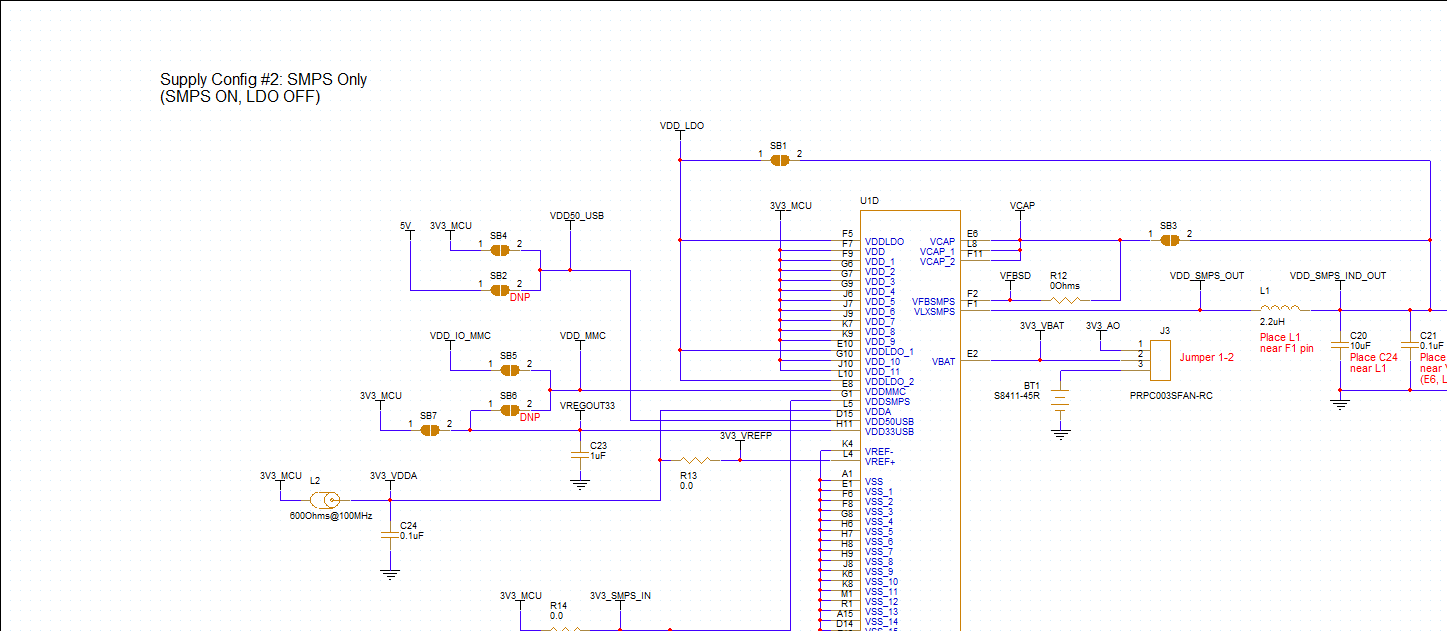Image resolution: width=1447 pixels, height=631 pixels.
Task: Click the VDD_LDO net label
Action: (x=682, y=127)
